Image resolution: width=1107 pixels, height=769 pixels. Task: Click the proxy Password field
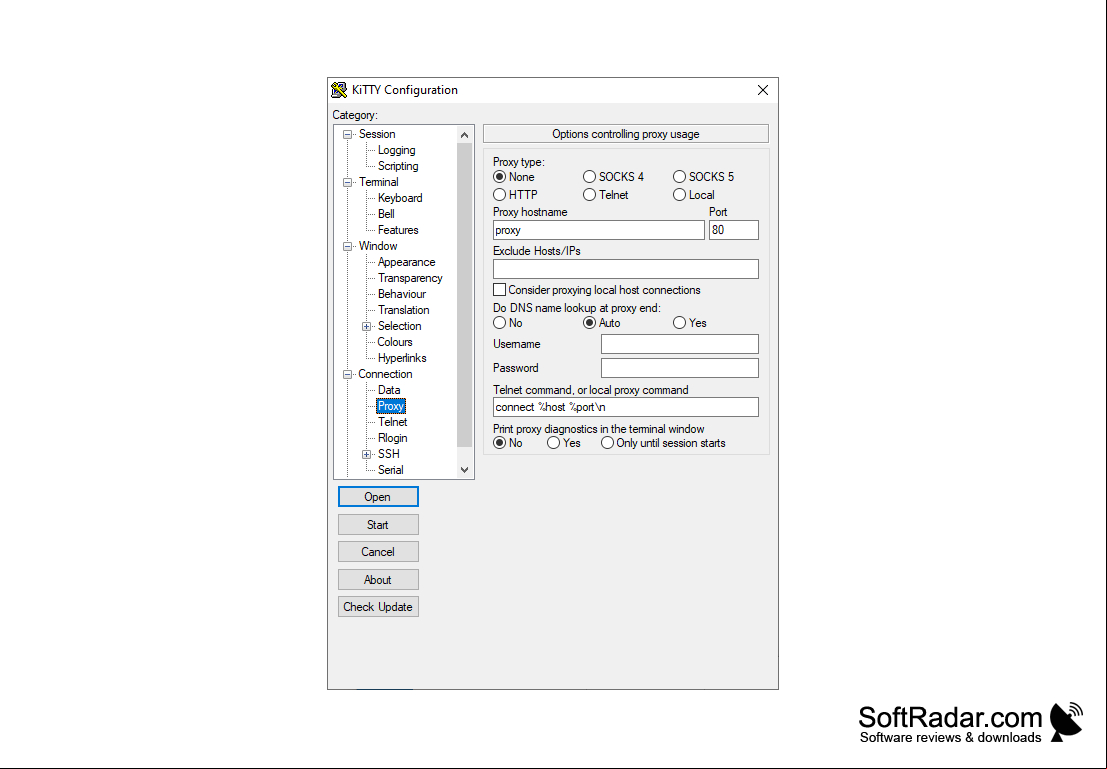coord(680,368)
